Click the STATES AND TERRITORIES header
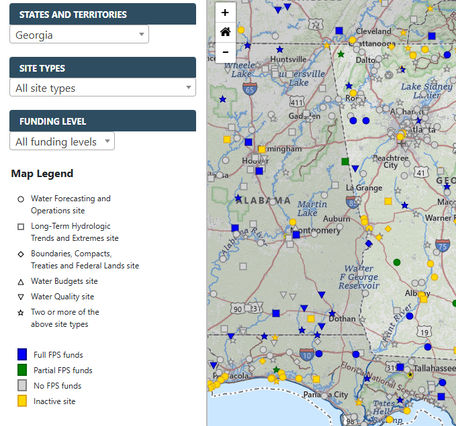Viewport: 456px width, 426px height. pos(103,14)
